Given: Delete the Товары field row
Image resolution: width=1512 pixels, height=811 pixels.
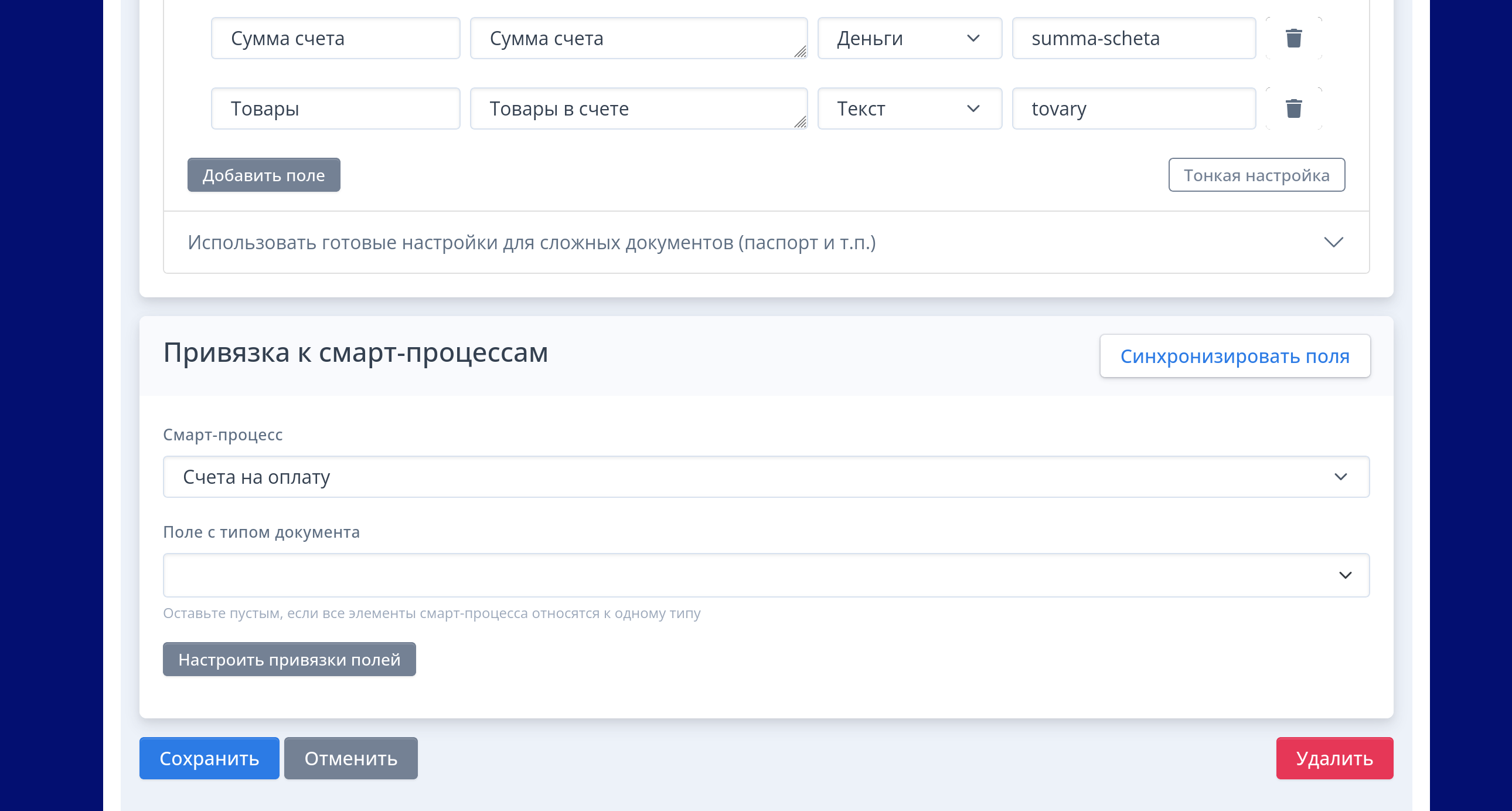Looking at the screenshot, I should [x=1293, y=108].
